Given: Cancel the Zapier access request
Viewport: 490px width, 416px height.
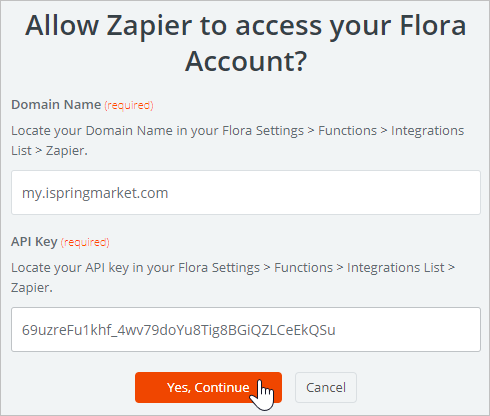Looking at the screenshot, I should click(326, 387).
